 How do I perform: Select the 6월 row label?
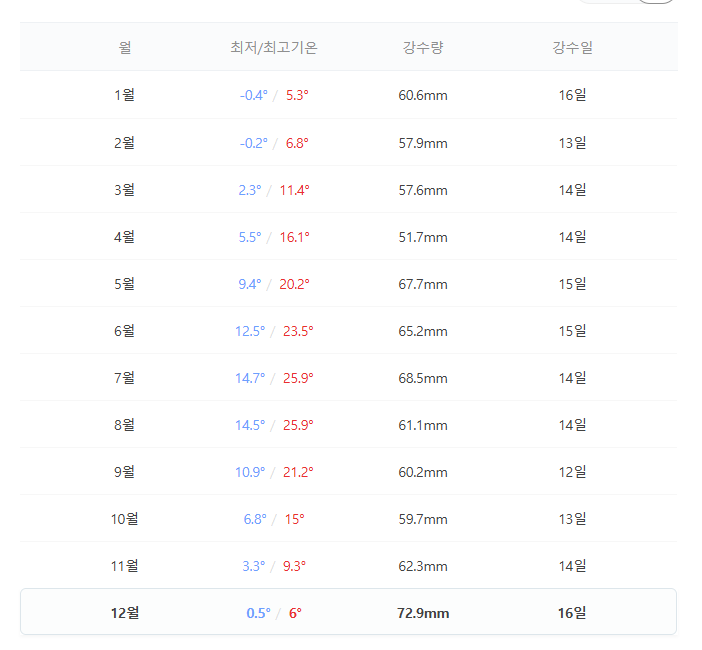124,331
